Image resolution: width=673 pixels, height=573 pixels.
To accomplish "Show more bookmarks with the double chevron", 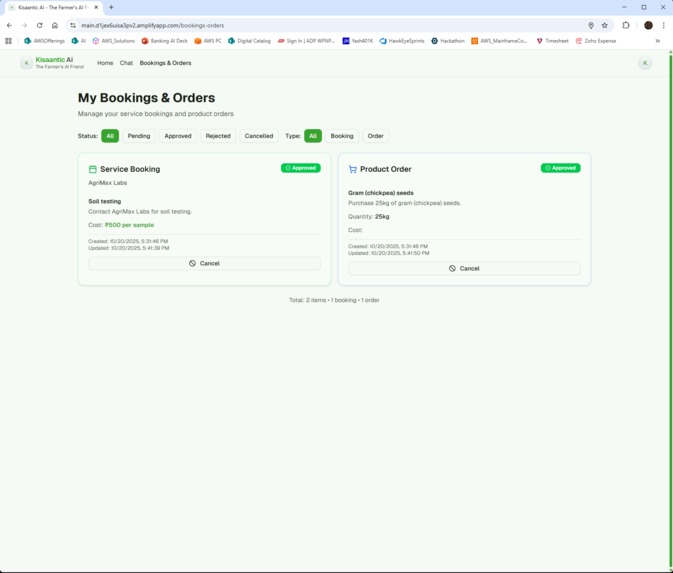I will pos(657,41).
